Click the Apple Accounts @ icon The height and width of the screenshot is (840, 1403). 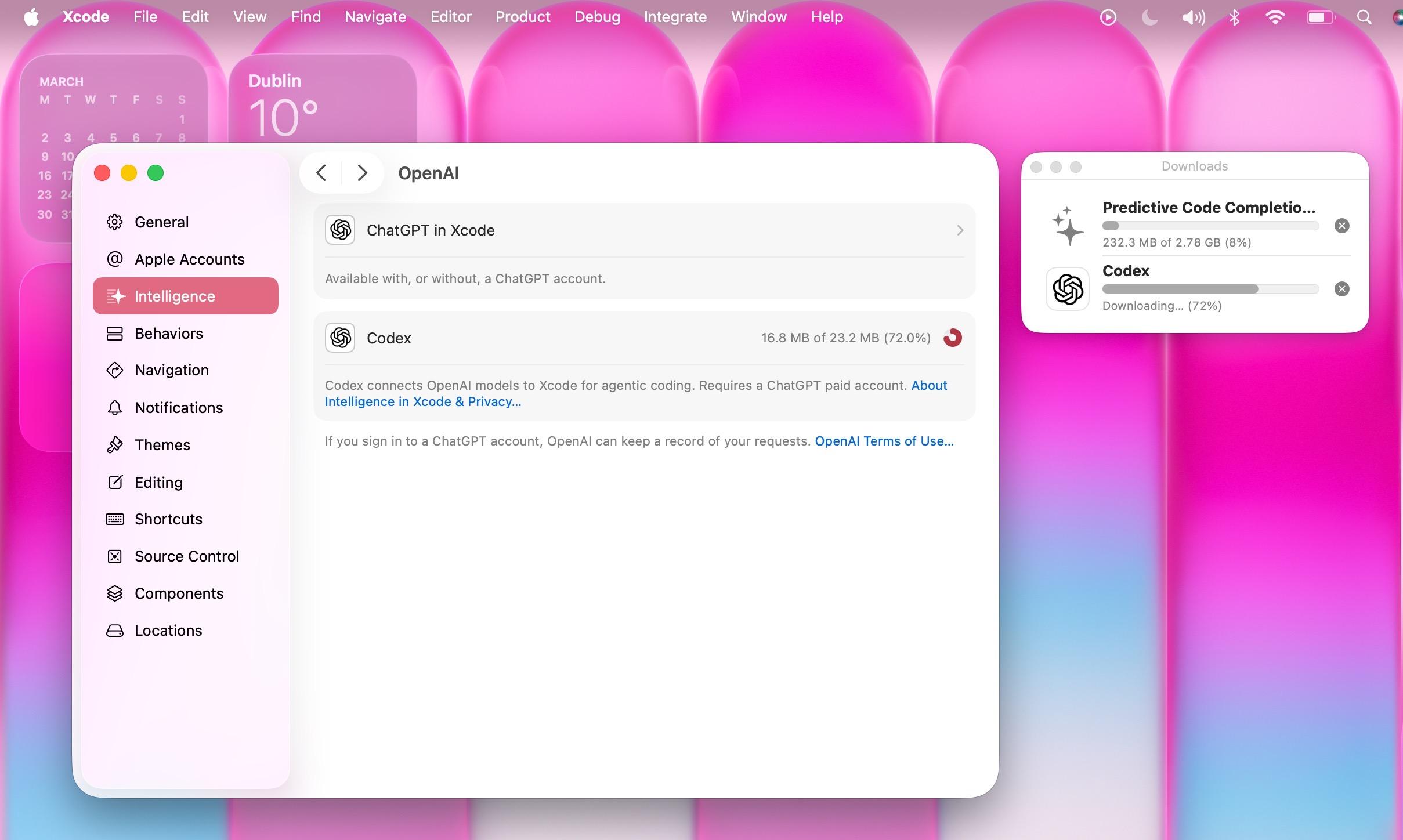pyautogui.click(x=115, y=259)
